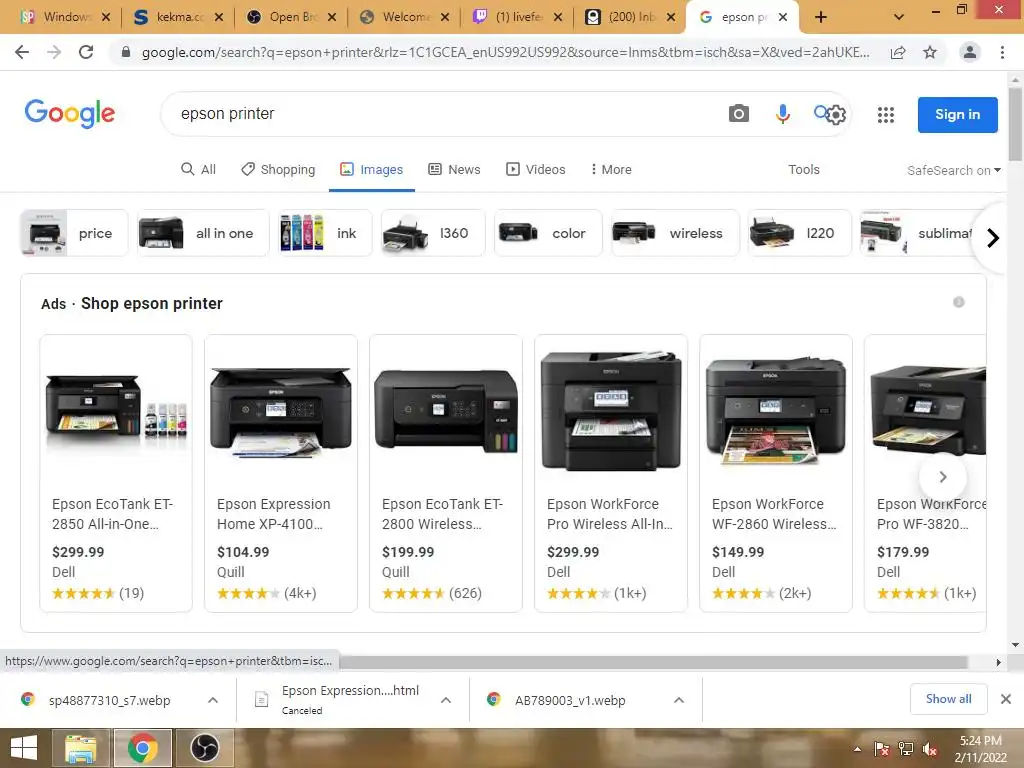Switch to the Shopping tab
Viewport: 1024px width, 768px height.
coord(278,169)
